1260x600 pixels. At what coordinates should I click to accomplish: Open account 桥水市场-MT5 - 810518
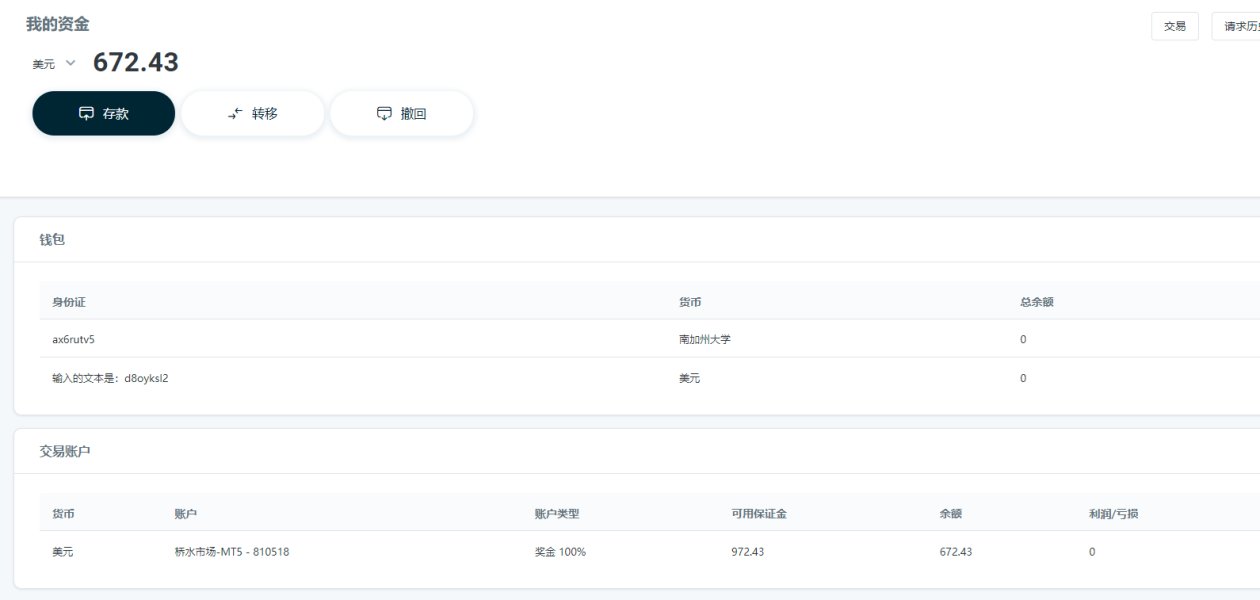coord(232,551)
